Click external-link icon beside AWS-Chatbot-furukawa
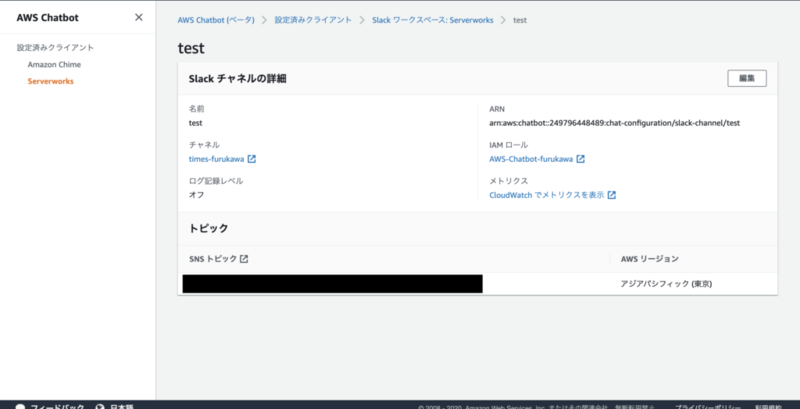 [x=581, y=159]
